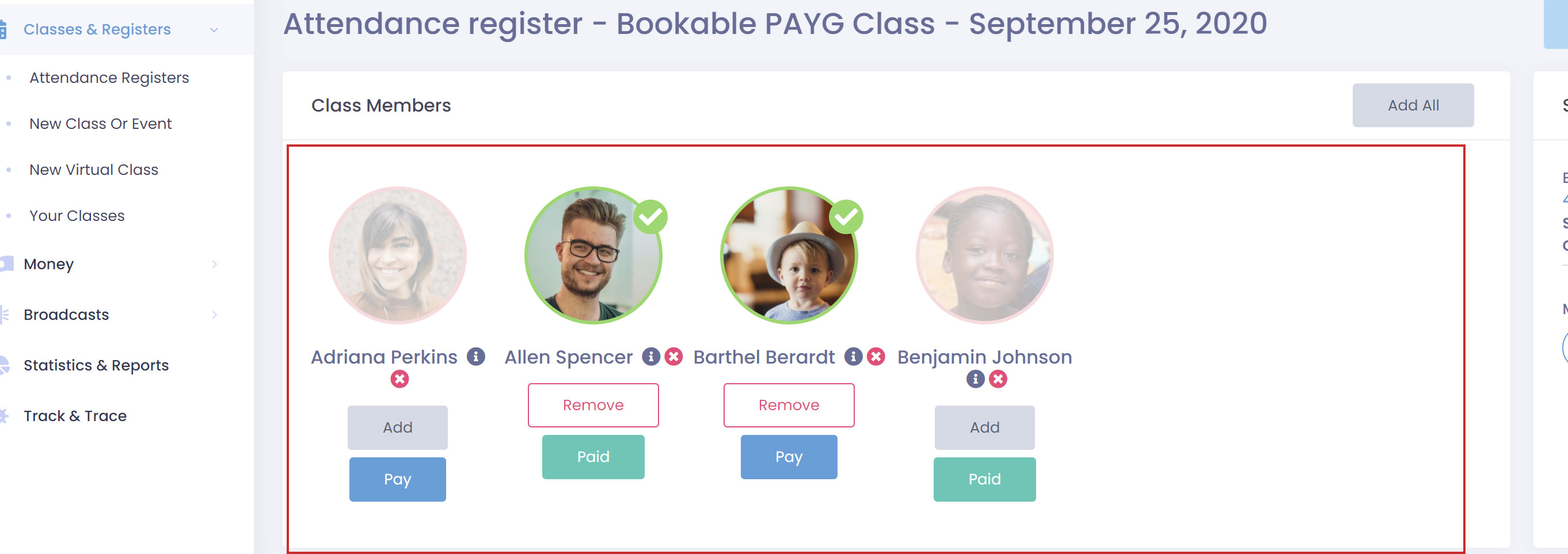Open info icon beside Barthel Berardt

852,356
